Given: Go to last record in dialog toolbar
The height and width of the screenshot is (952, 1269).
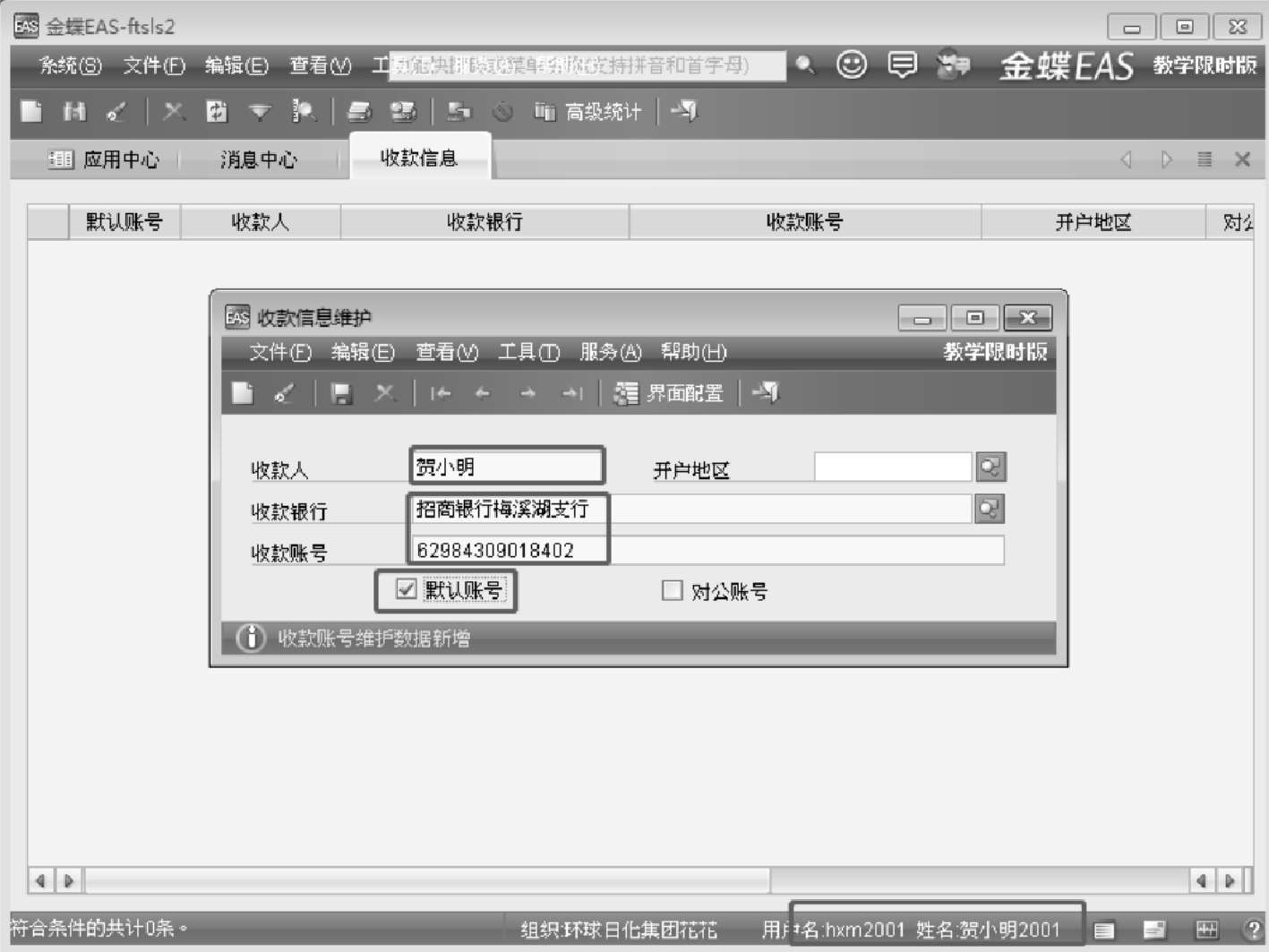Looking at the screenshot, I should [x=572, y=393].
